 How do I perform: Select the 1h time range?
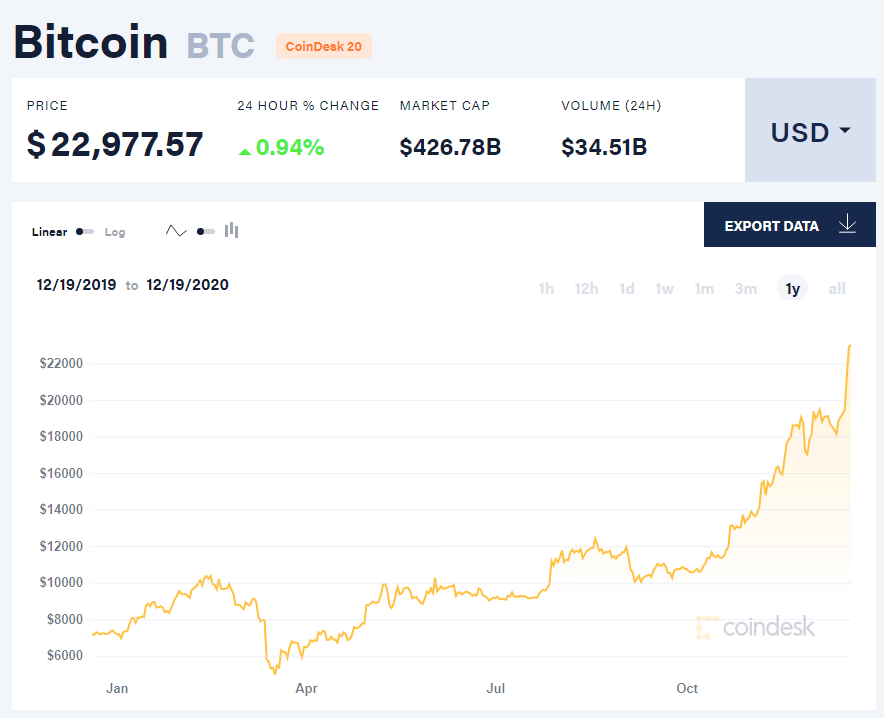click(546, 289)
